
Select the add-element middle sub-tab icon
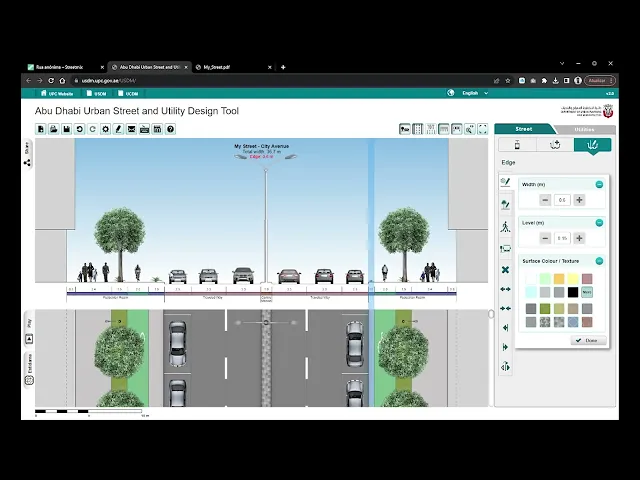click(555, 145)
